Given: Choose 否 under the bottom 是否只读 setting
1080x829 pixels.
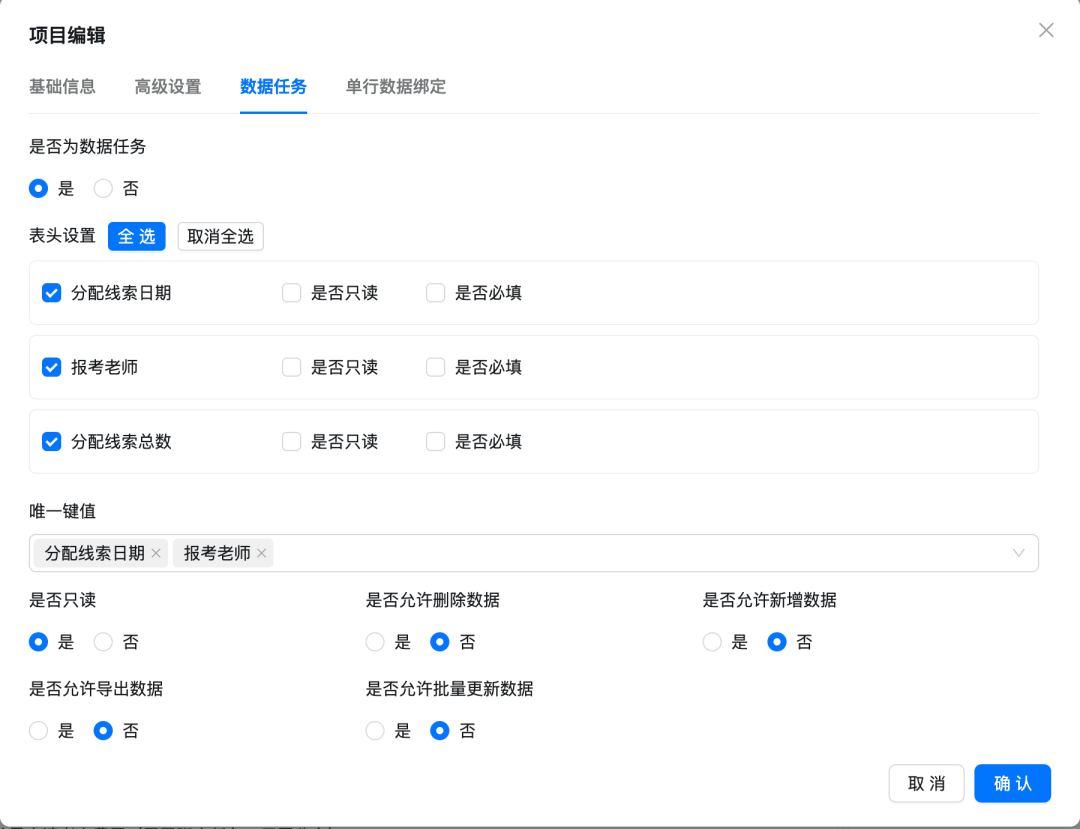Looking at the screenshot, I should [103, 642].
